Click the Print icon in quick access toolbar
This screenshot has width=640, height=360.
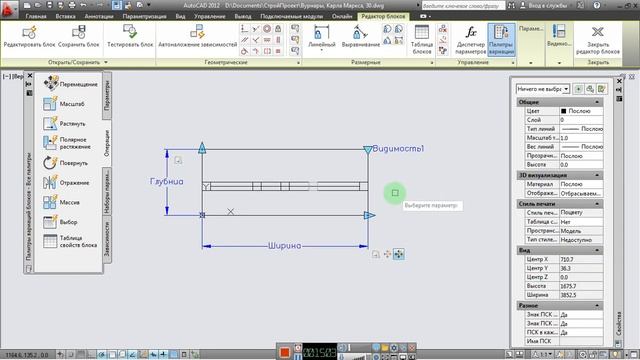(72, 5)
